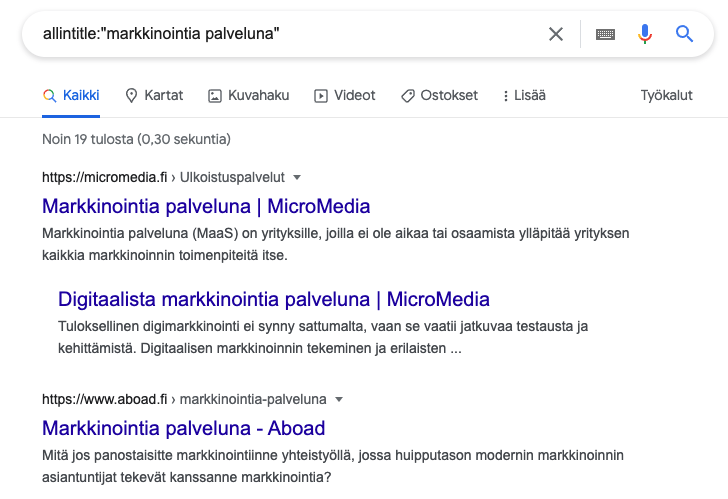Image resolution: width=728 pixels, height=499 pixels.
Task: Click the micromedia.fi breadcrumb URL
Action: (x=104, y=178)
